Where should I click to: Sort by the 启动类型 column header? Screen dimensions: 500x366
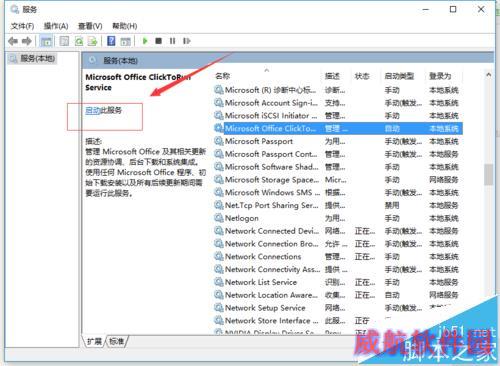click(x=399, y=76)
